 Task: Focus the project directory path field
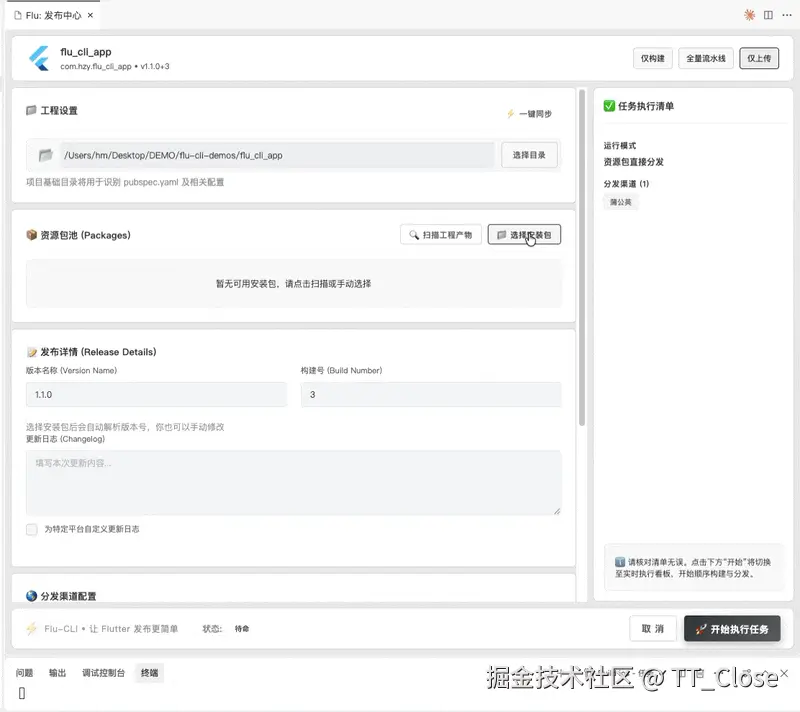point(277,155)
